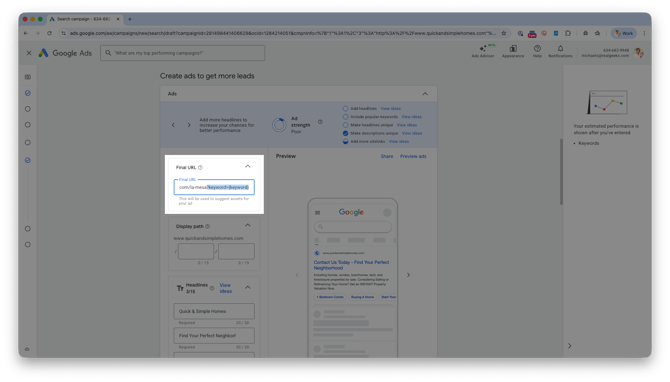Screen dimensions: 670x382
Task: Open Chrome three-dot menu
Action: [x=644, y=33]
